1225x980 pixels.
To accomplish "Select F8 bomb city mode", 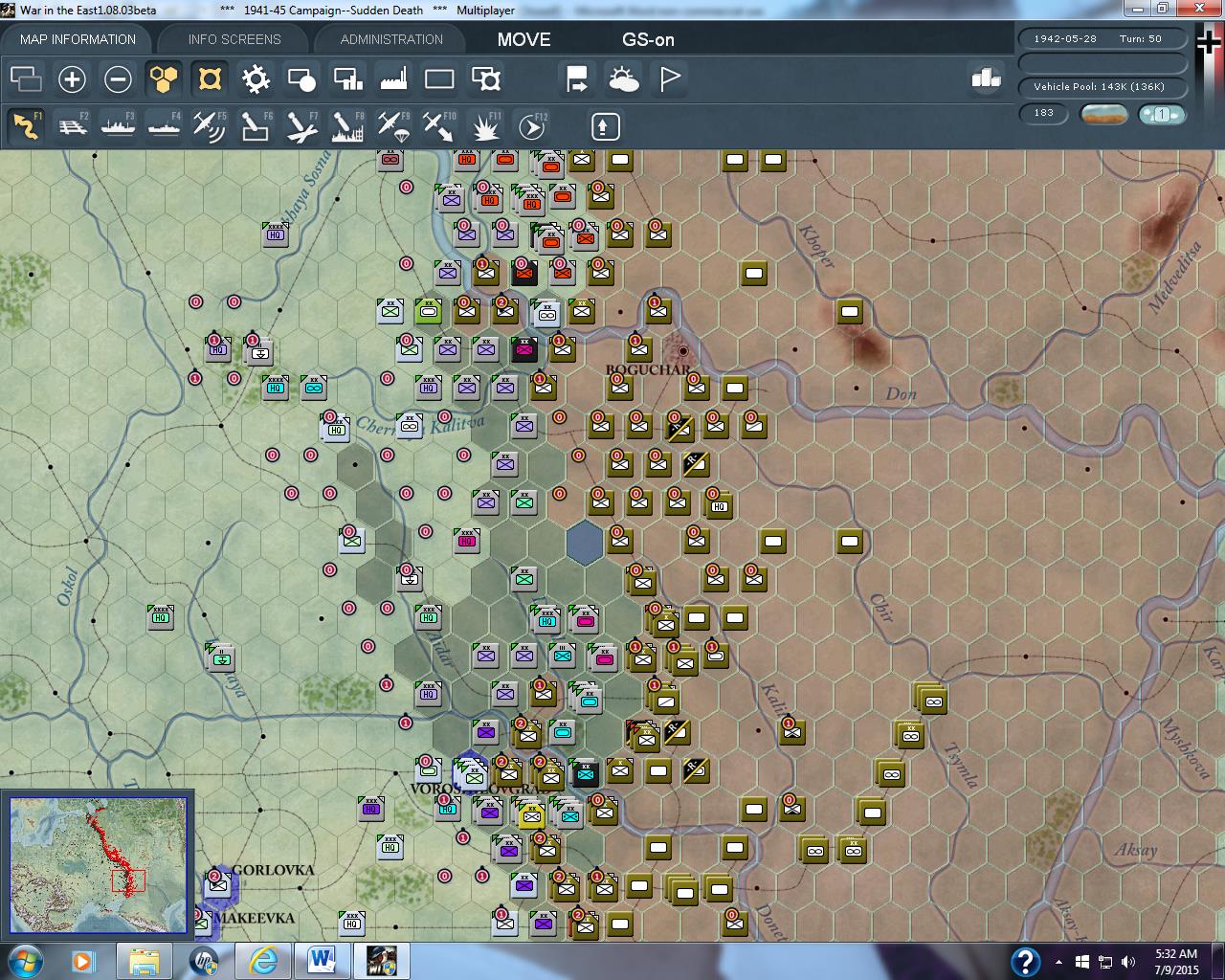I will [x=347, y=125].
